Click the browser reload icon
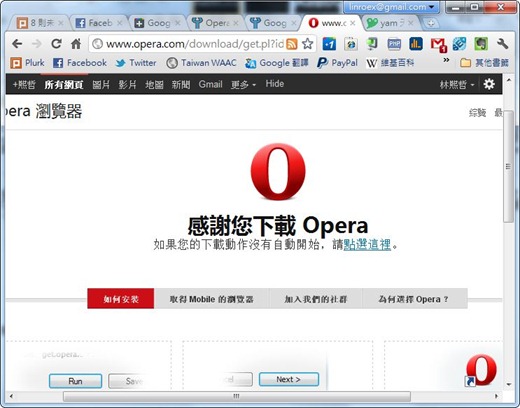The image size is (520, 408). 56,44
